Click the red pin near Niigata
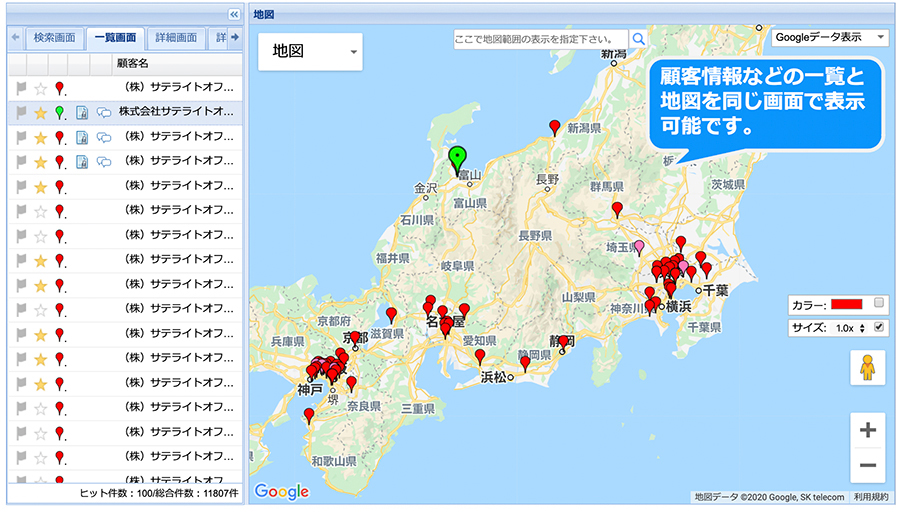Screen dimensions: 900x512 coord(555,126)
